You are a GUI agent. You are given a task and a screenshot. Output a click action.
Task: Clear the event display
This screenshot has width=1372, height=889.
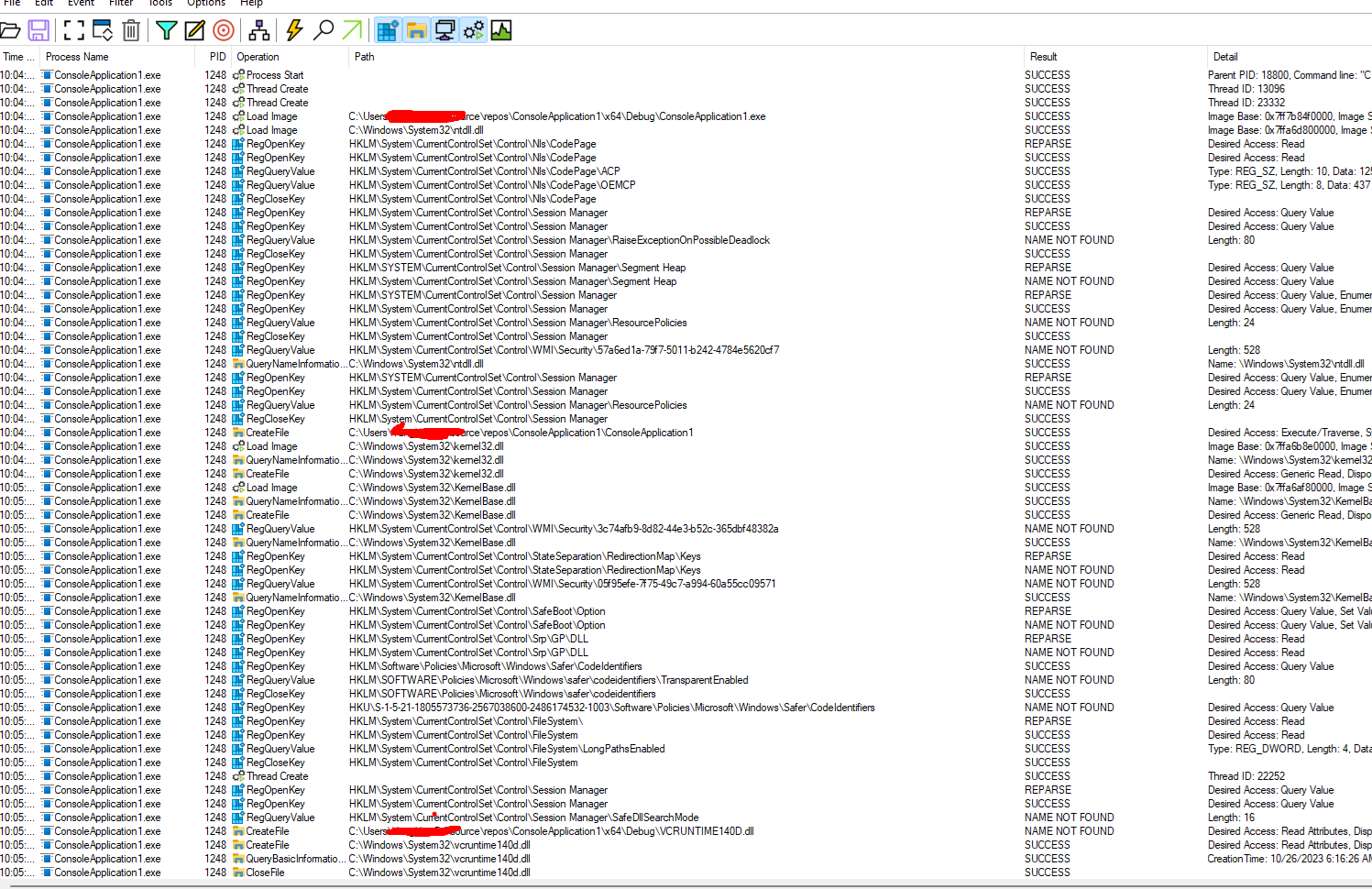pos(130,30)
